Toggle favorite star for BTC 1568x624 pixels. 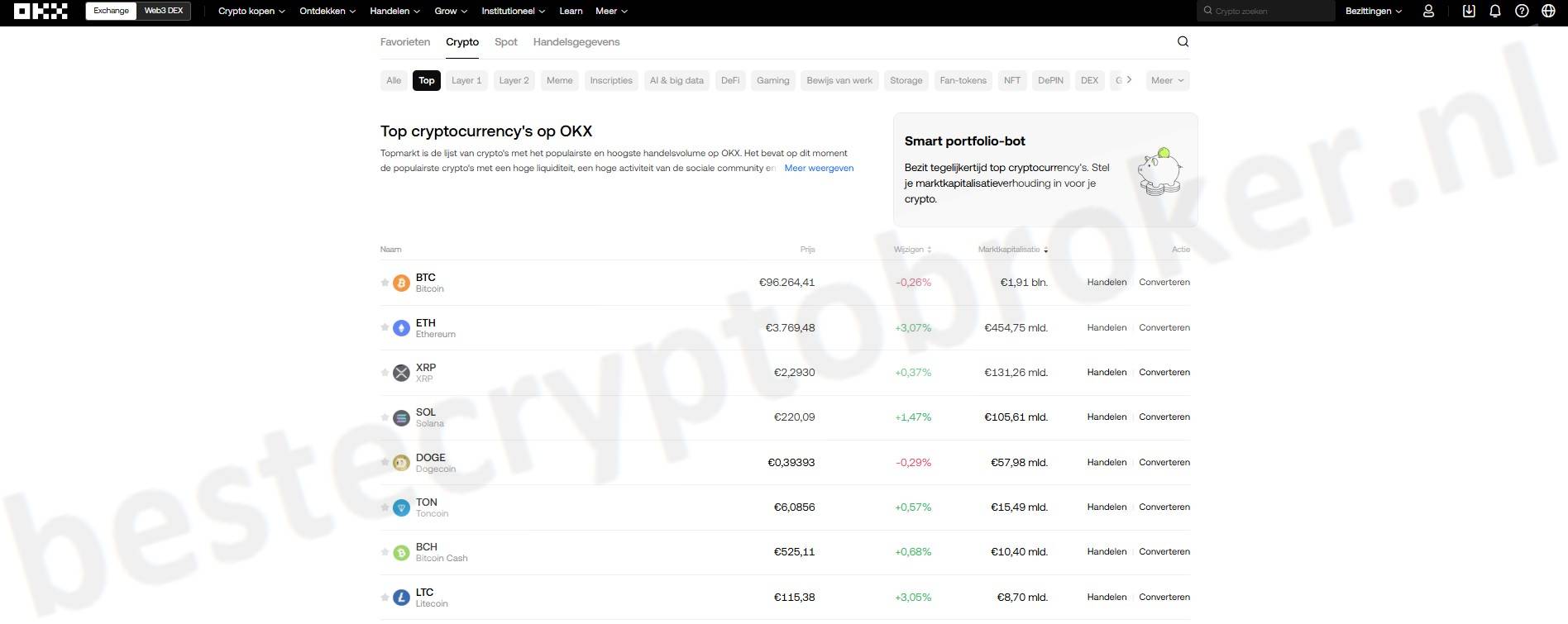tap(385, 283)
